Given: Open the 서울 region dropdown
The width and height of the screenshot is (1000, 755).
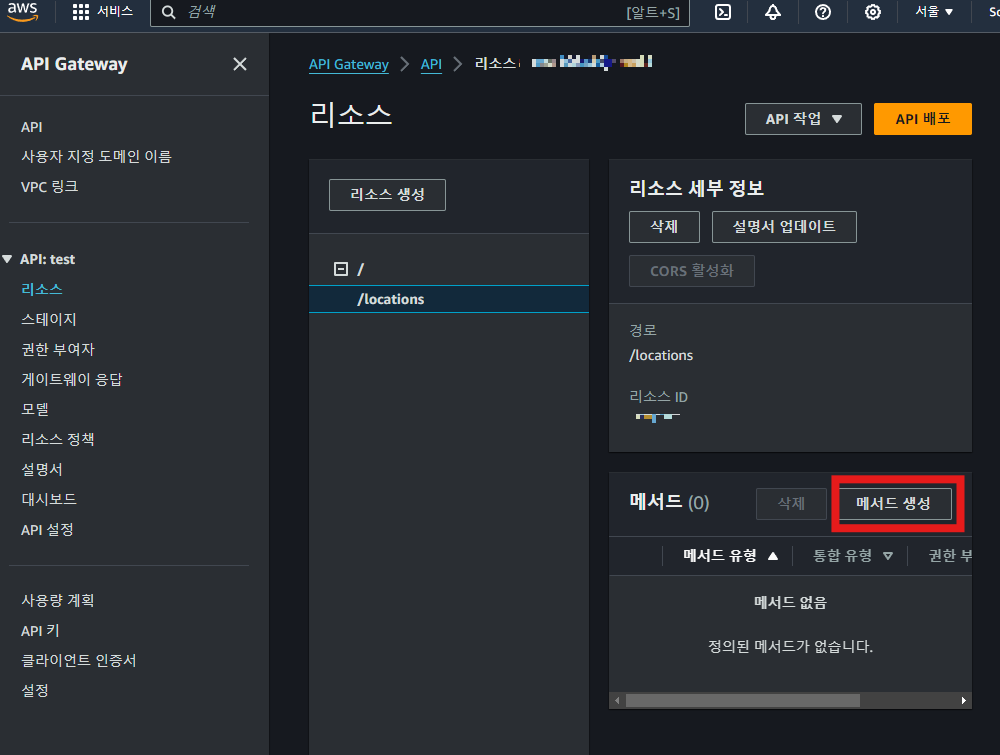Looking at the screenshot, I should point(934,11).
